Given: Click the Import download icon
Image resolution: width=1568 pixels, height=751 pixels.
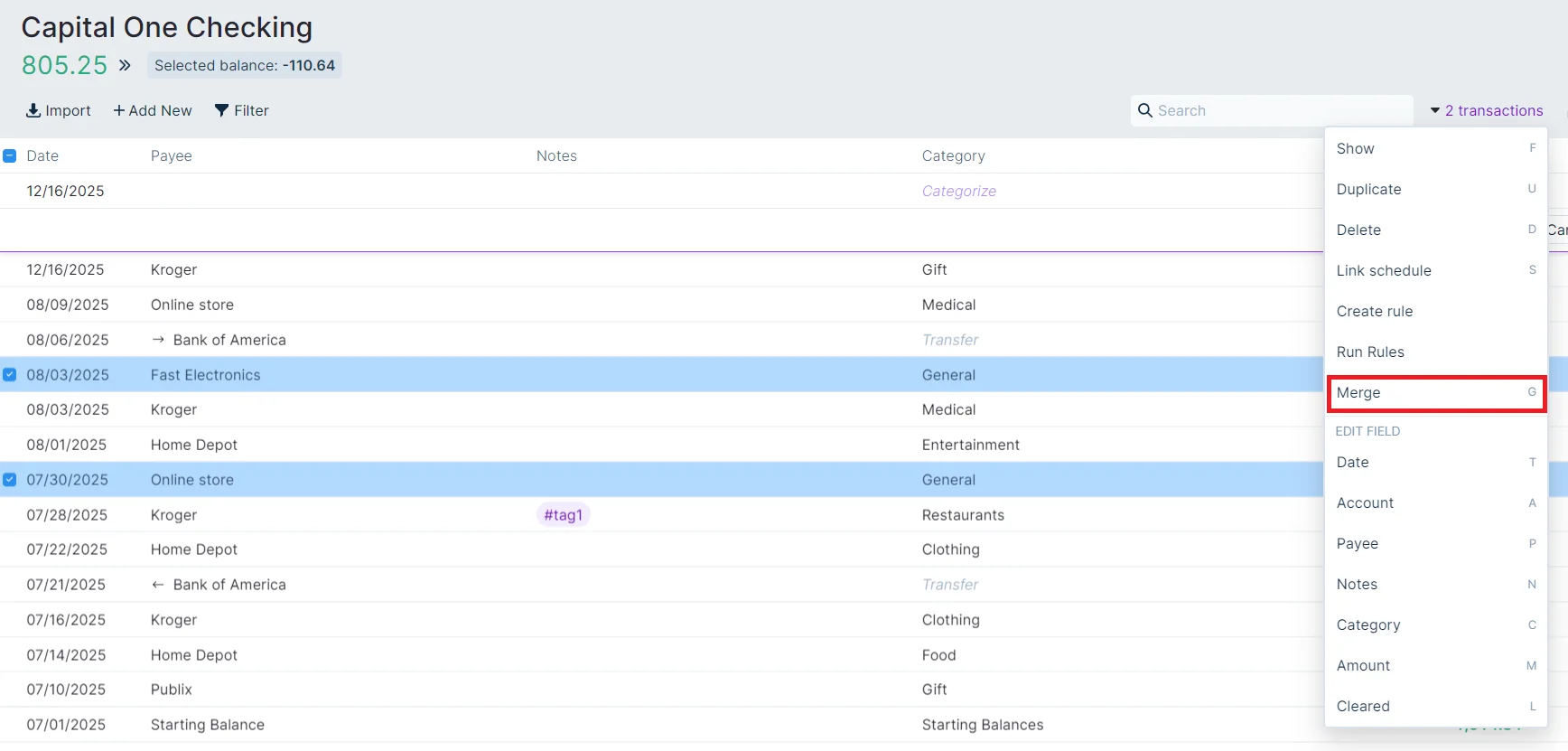Looking at the screenshot, I should (x=33, y=110).
